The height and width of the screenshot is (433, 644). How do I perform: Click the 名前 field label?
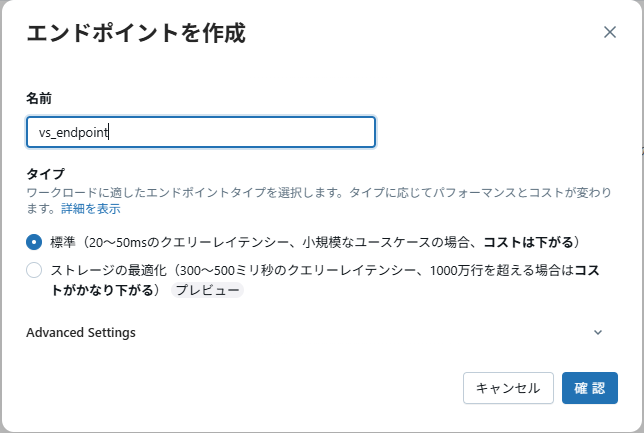39,98
